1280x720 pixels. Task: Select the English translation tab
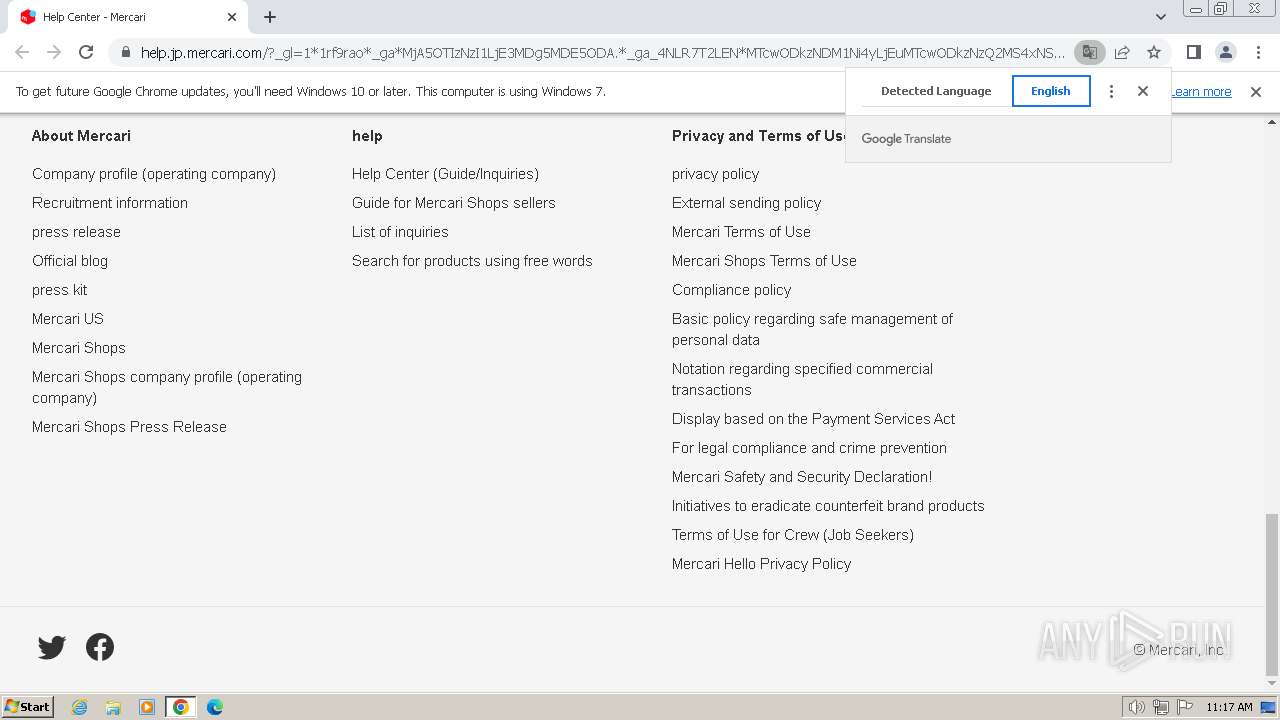tap(1050, 91)
